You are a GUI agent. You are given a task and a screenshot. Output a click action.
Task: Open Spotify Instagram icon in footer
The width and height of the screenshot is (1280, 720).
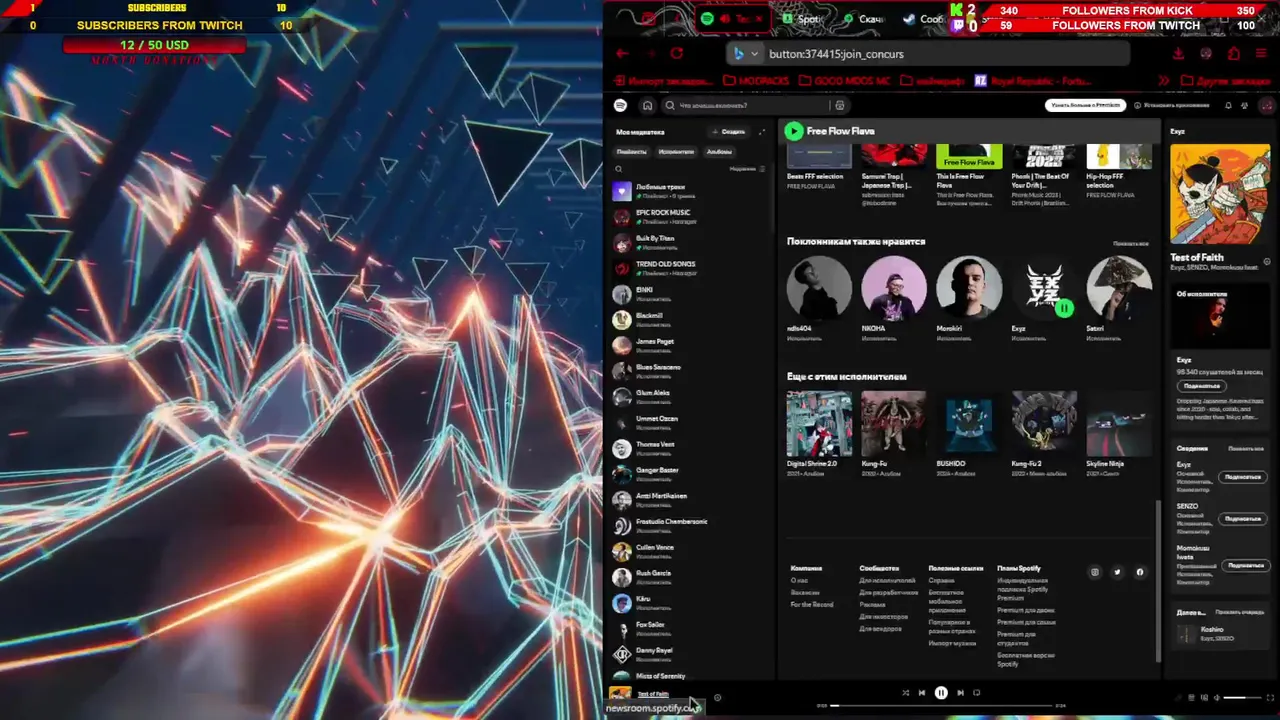(x=1094, y=572)
